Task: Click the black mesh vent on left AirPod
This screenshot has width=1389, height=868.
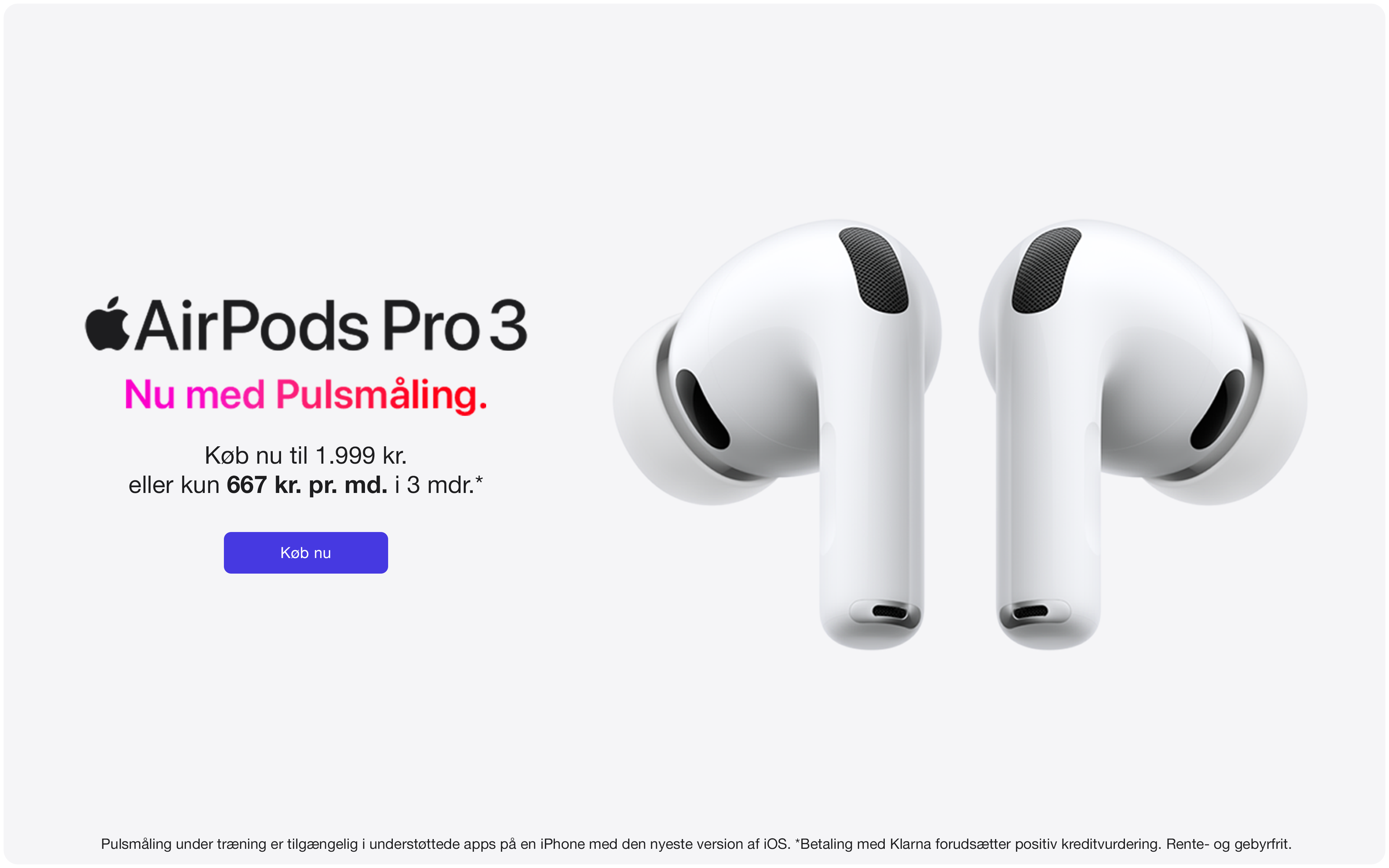Action: tap(873, 270)
